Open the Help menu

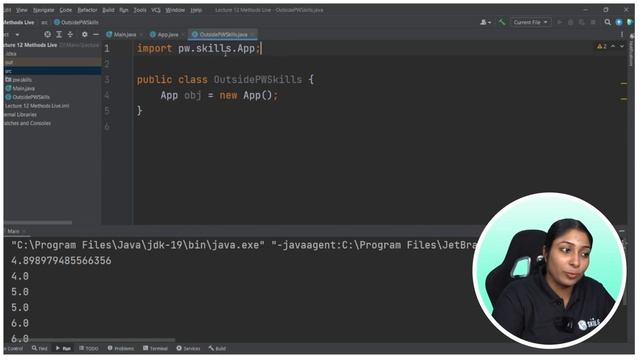click(196, 10)
